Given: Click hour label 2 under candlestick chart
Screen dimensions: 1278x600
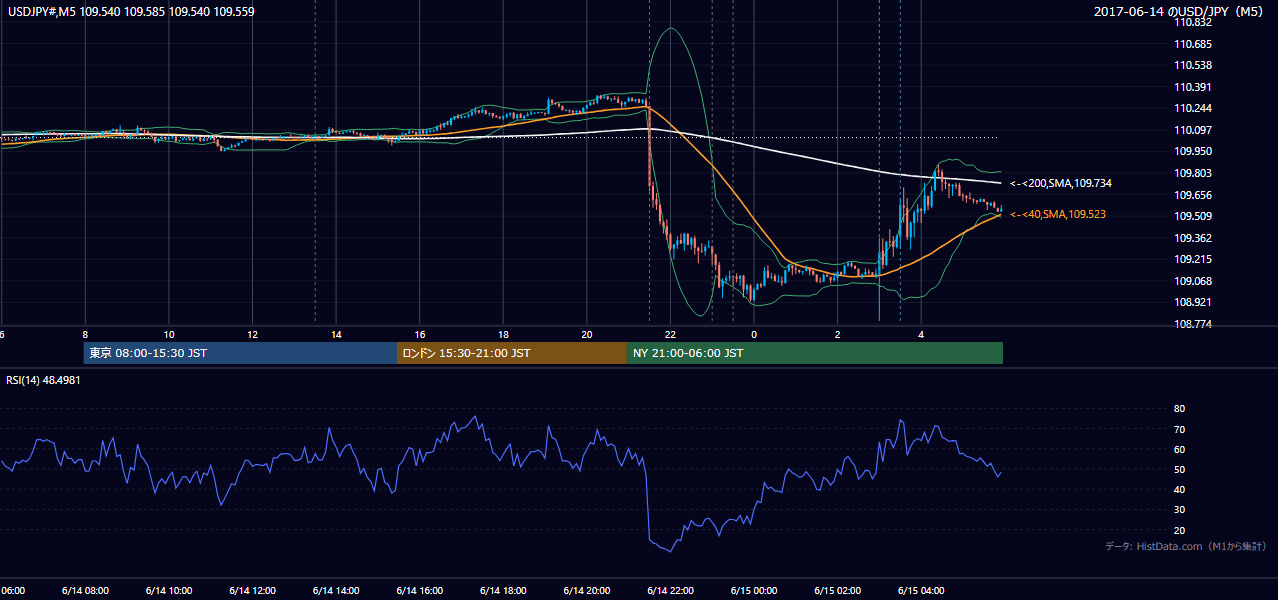Looking at the screenshot, I should pyautogui.click(x=837, y=334).
